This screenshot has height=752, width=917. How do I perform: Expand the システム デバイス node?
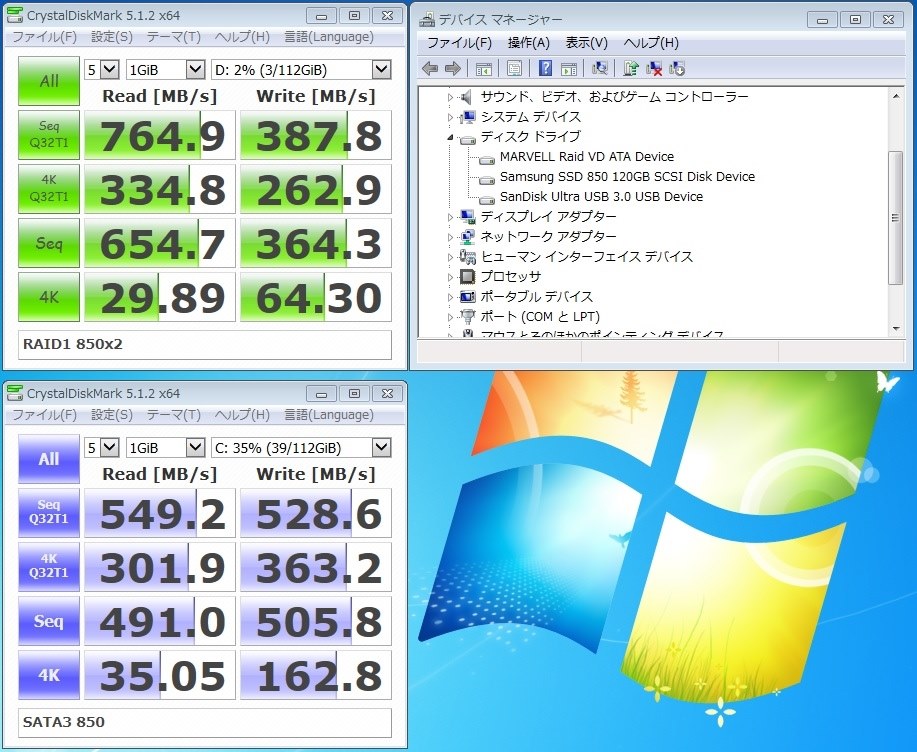point(450,117)
